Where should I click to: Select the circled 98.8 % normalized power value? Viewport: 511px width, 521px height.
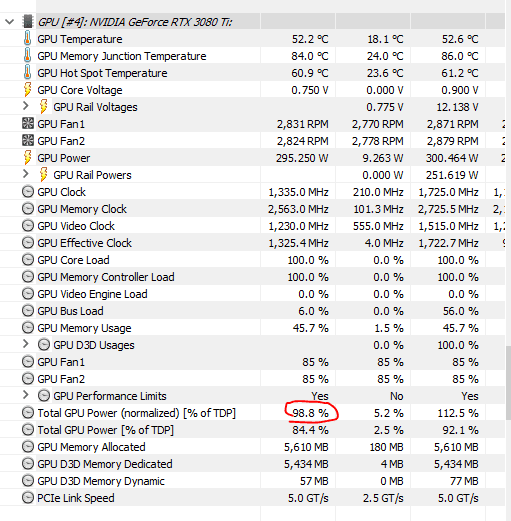click(310, 413)
